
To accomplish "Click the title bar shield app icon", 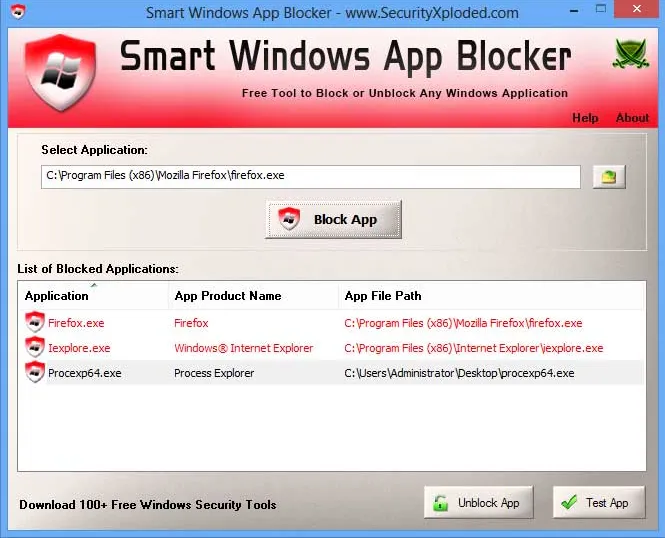I will (18, 11).
